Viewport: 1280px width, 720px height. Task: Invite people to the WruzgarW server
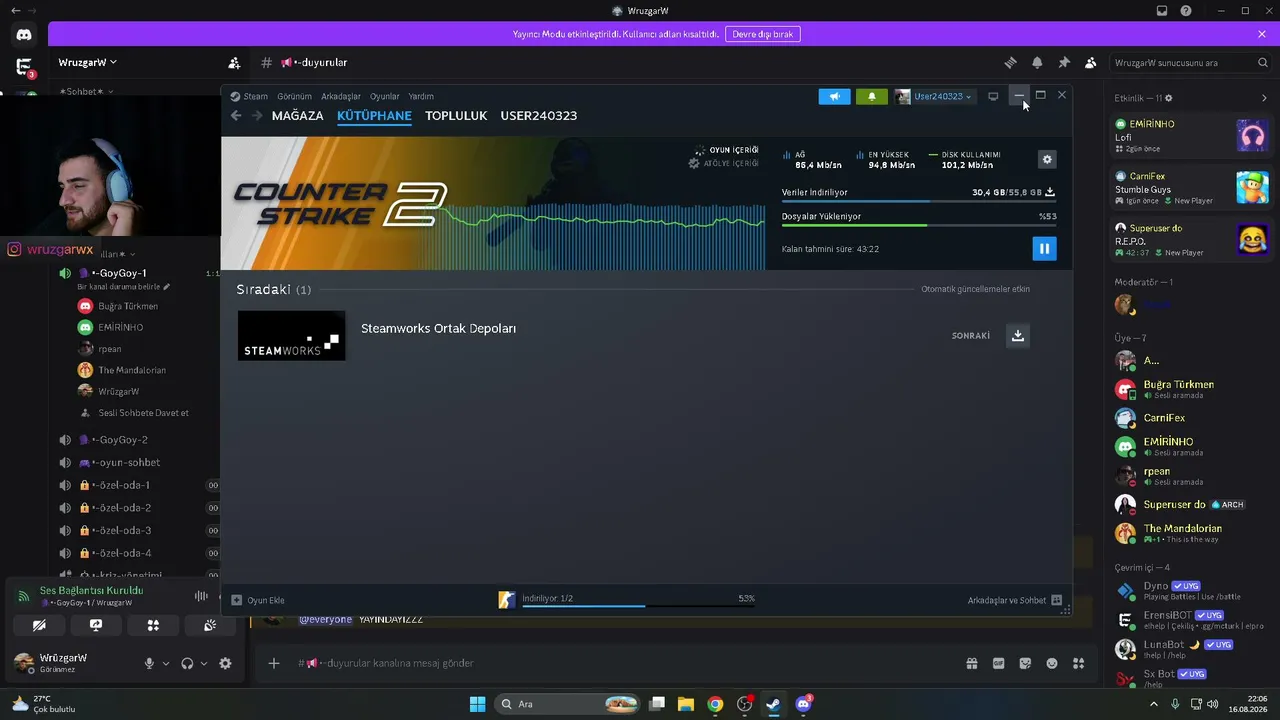coord(234,63)
